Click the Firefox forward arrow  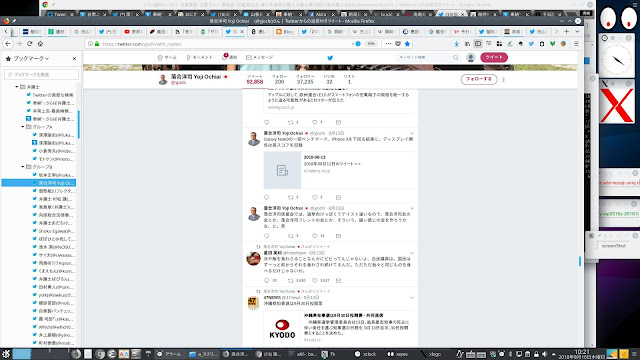[x=19, y=44]
